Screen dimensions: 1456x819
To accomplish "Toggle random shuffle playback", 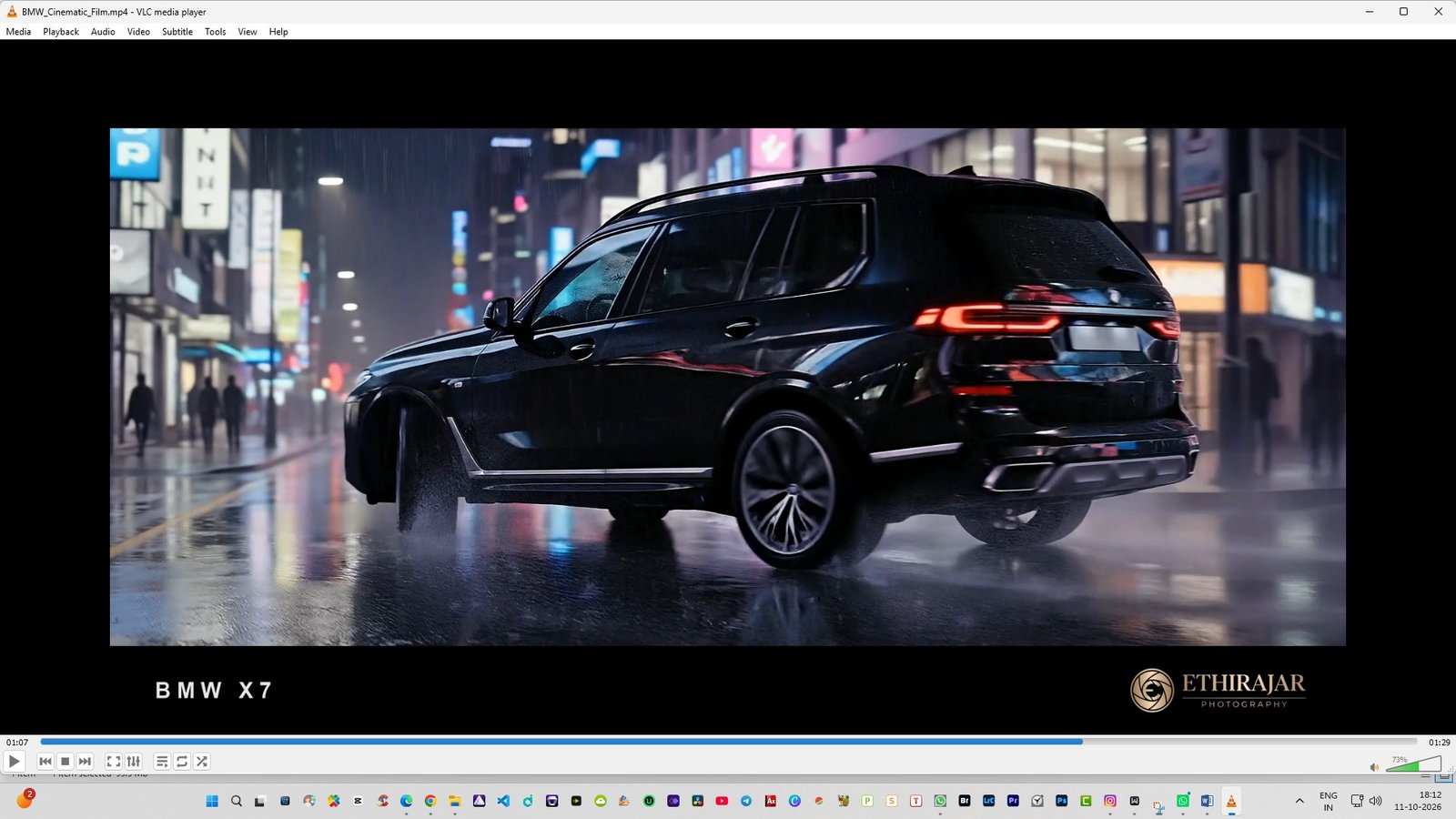I will click(x=202, y=762).
